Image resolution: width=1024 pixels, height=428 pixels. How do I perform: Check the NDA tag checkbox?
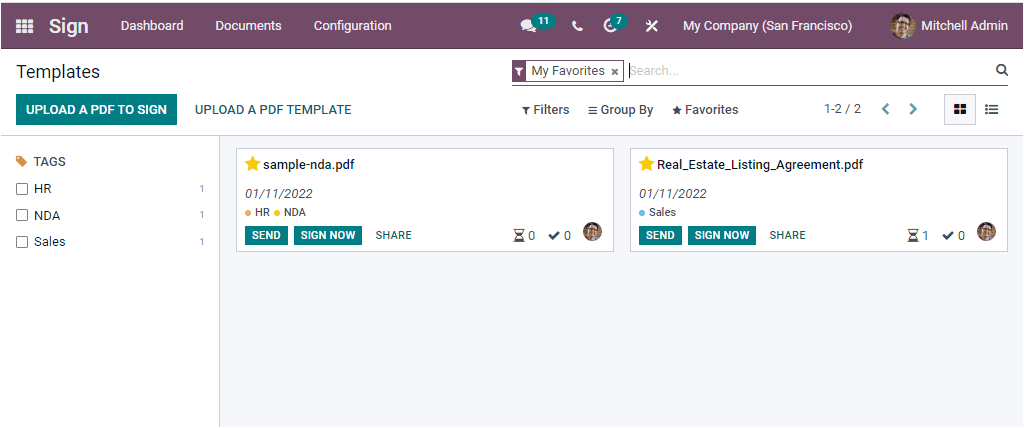[x=22, y=215]
